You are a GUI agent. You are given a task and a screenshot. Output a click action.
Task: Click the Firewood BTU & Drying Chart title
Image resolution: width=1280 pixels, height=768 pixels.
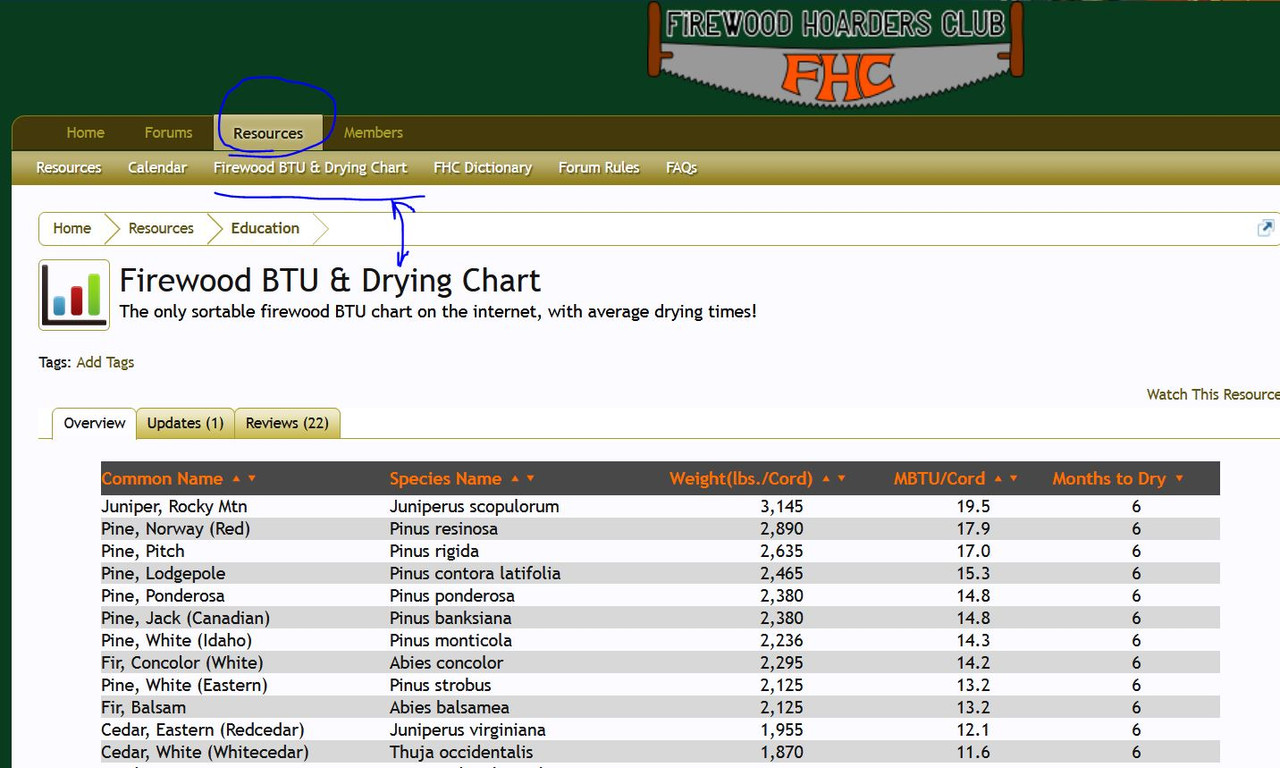click(330, 280)
